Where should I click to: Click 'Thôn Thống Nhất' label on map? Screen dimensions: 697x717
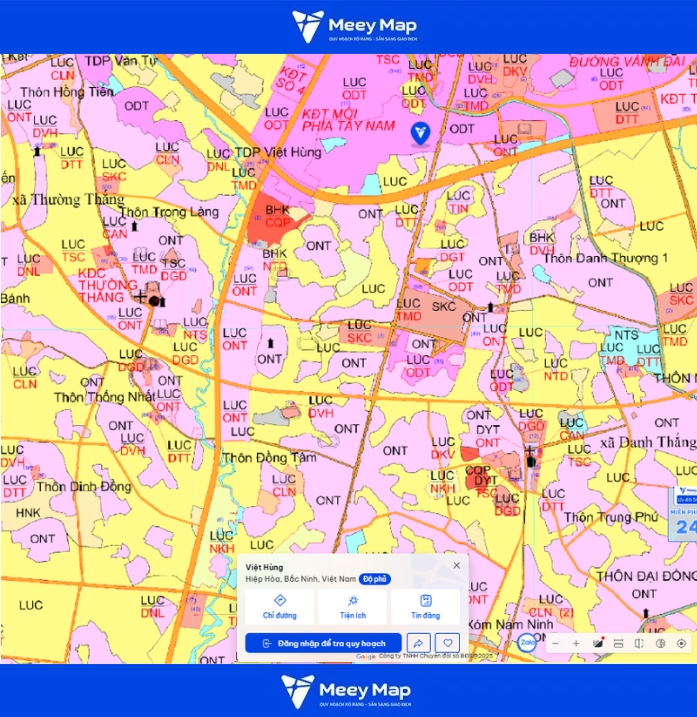tap(105, 397)
